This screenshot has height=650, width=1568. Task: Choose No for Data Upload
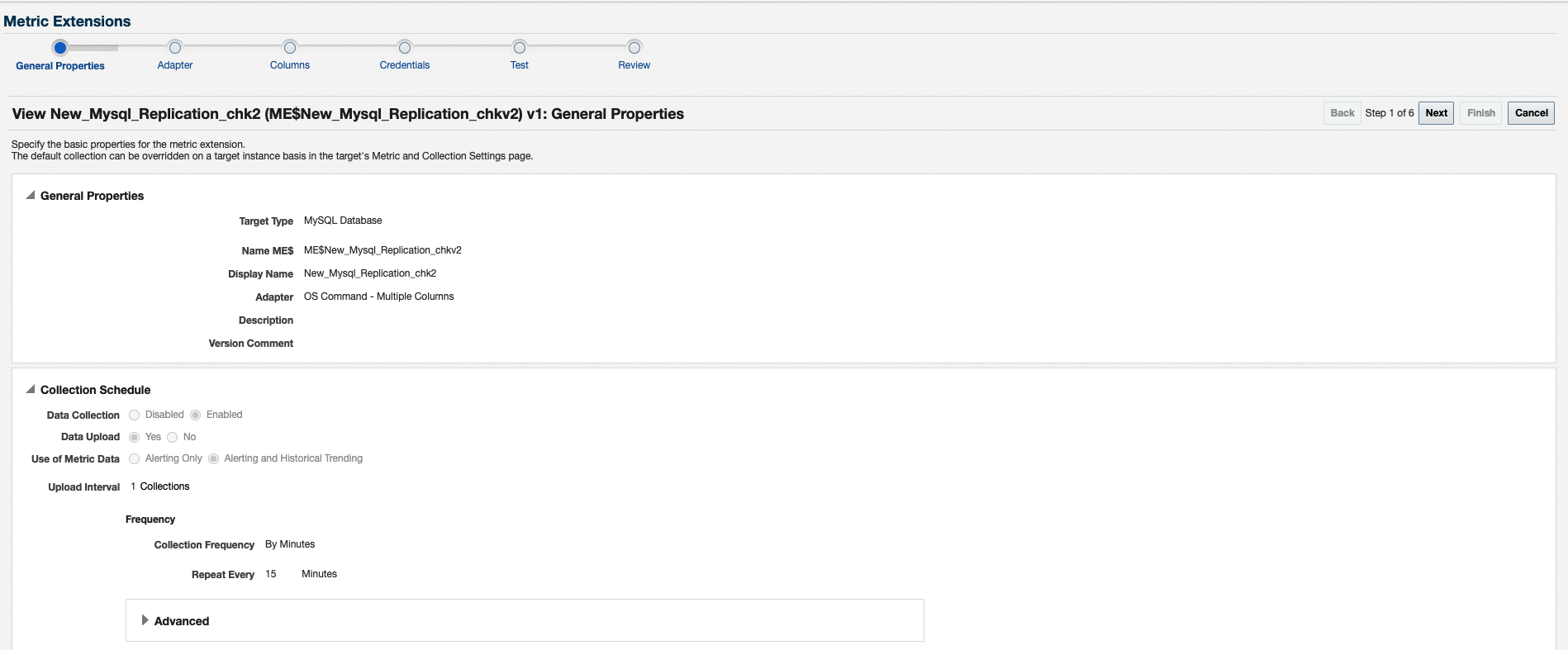(173, 438)
